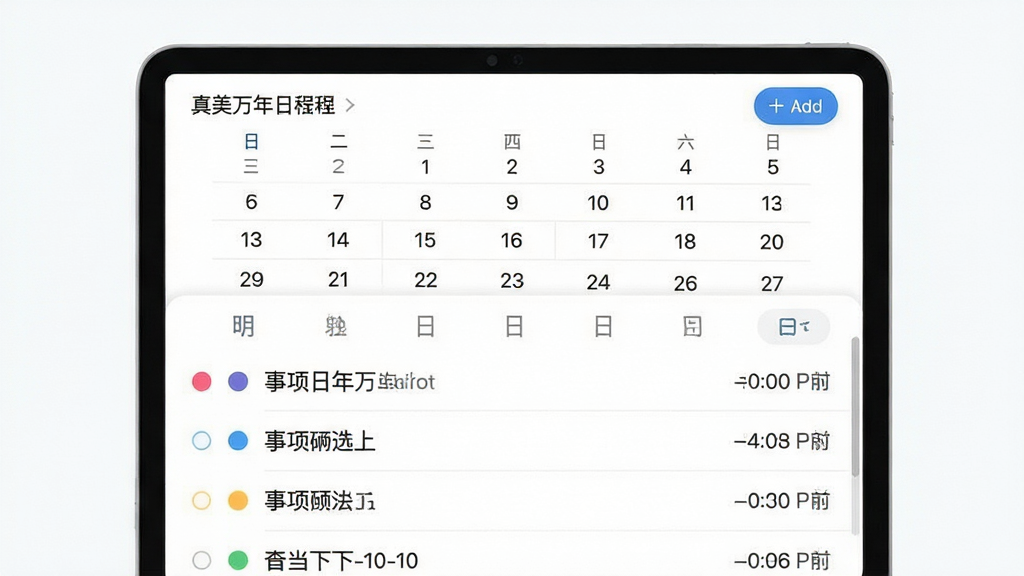
Task: Open the 真美万年日程程 calendar title
Action: pyautogui.click(x=263, y=105)
